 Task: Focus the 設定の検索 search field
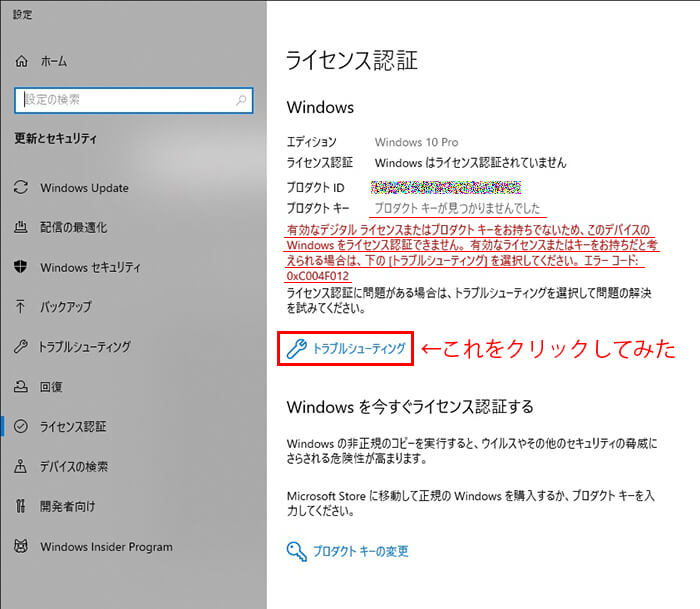(134, 100)
